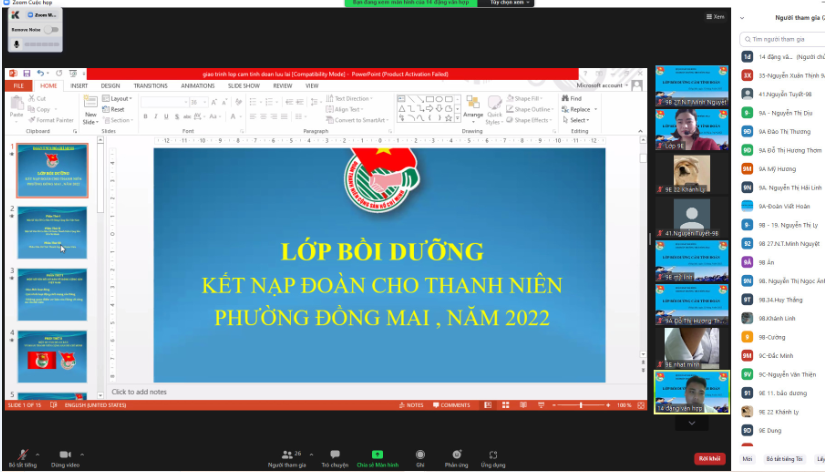Open Section dropdown

(x=118, y=120)
